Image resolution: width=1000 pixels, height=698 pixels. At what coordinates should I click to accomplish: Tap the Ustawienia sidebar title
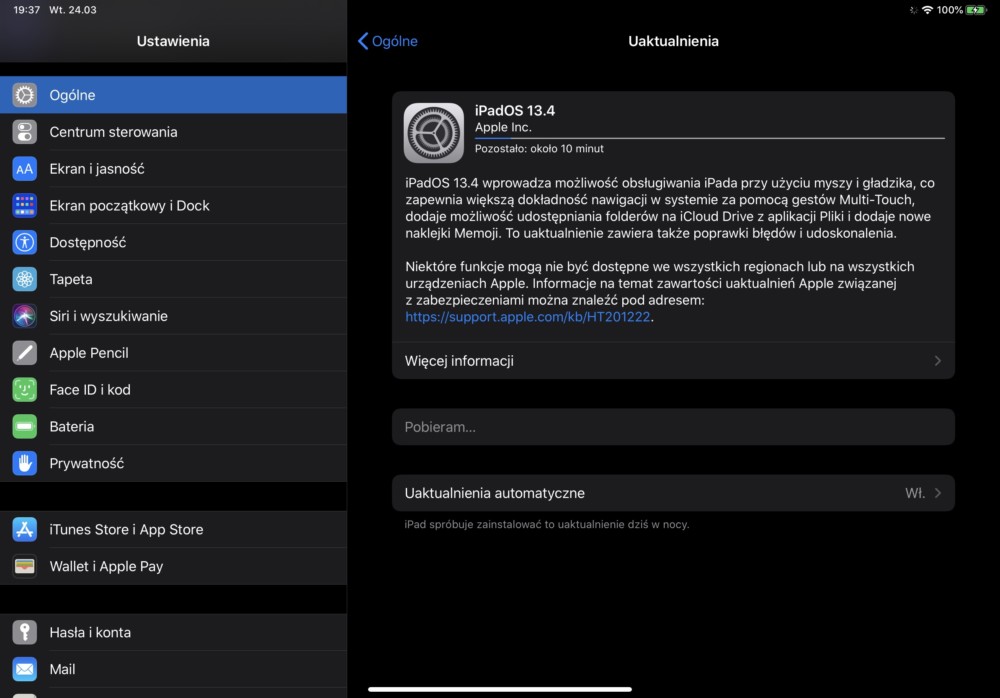173,41
